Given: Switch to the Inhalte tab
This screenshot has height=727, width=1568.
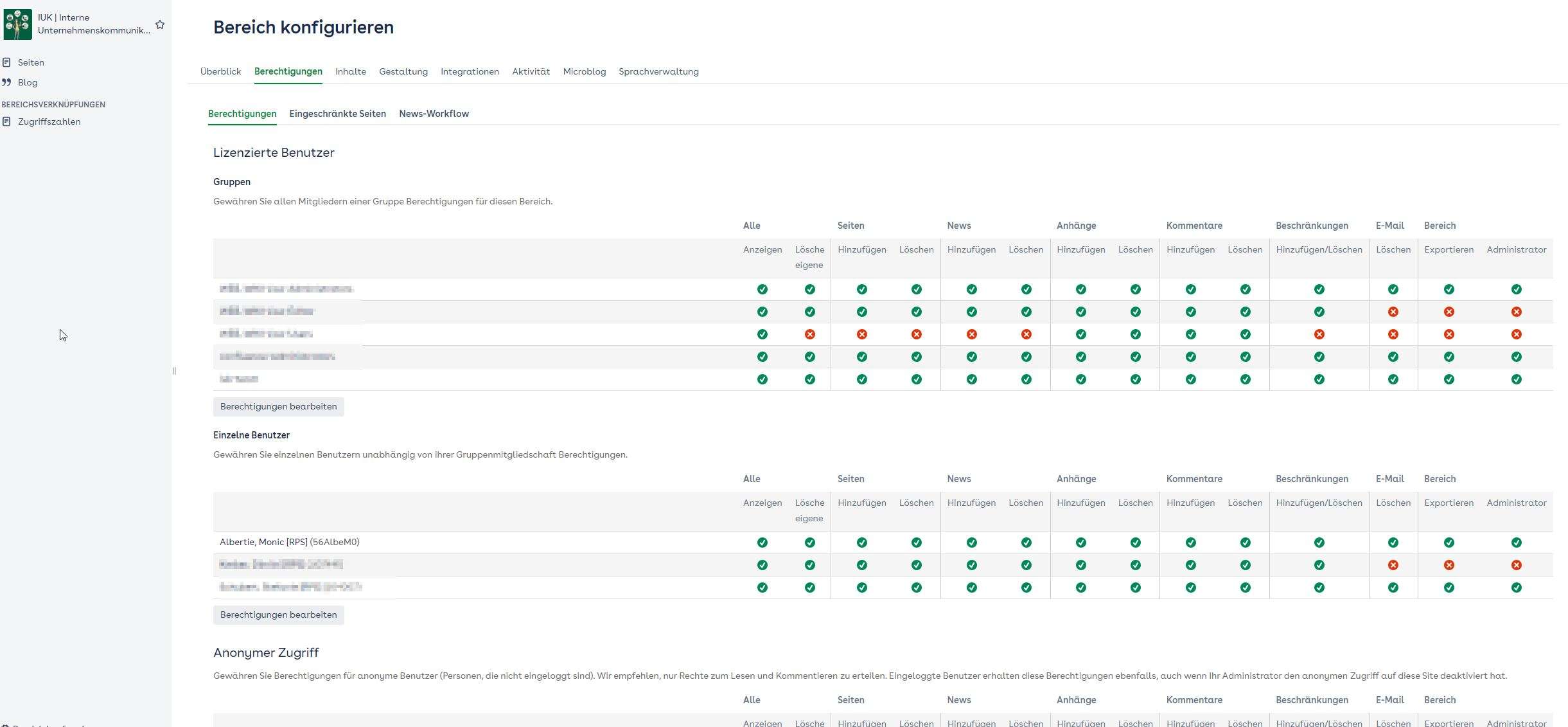Looking at the screenshot, I should (x=351, y=71).
